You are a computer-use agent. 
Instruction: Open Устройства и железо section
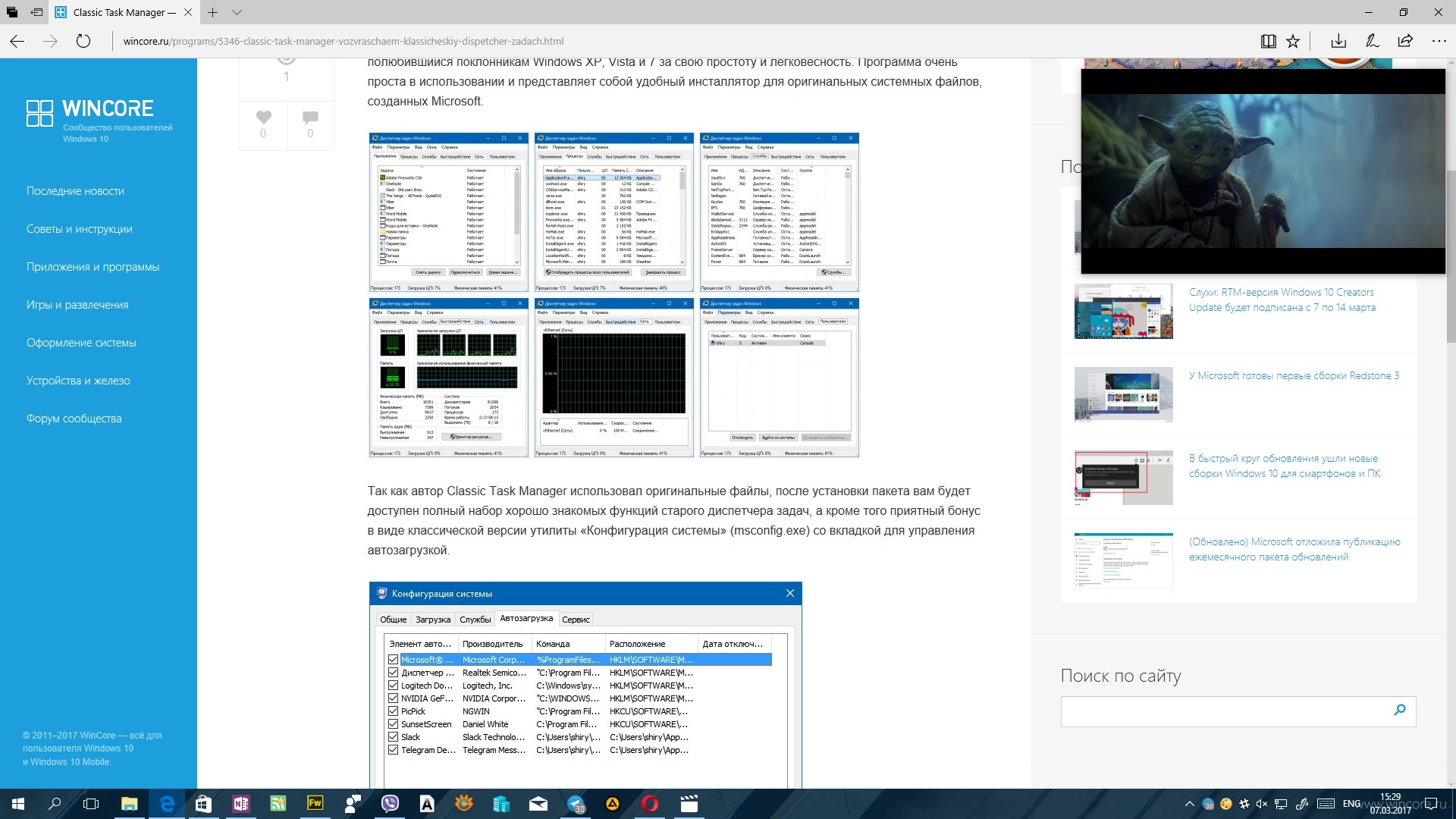[78, 381]
